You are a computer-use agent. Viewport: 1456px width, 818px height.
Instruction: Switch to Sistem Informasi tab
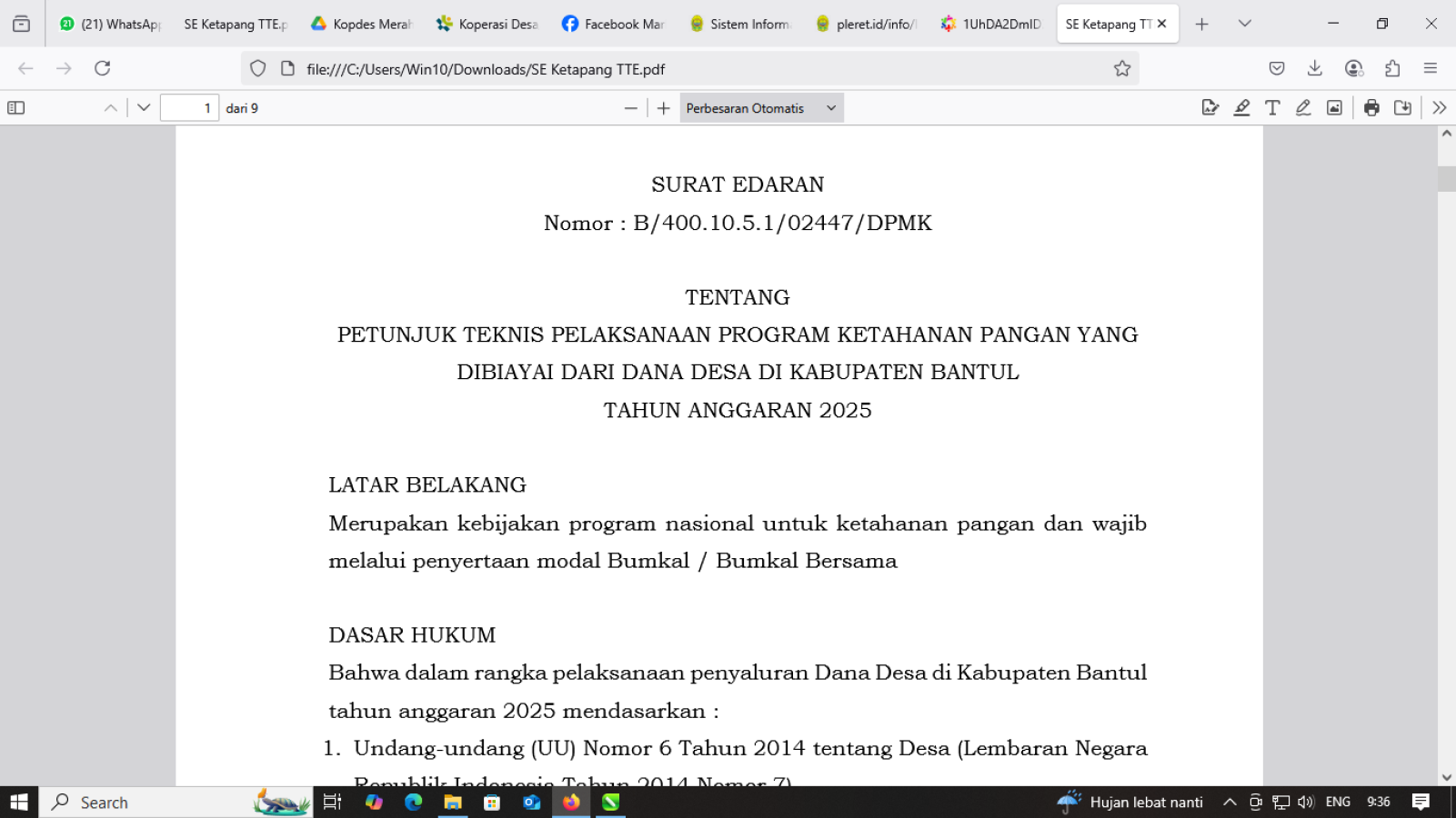(738, 25)
